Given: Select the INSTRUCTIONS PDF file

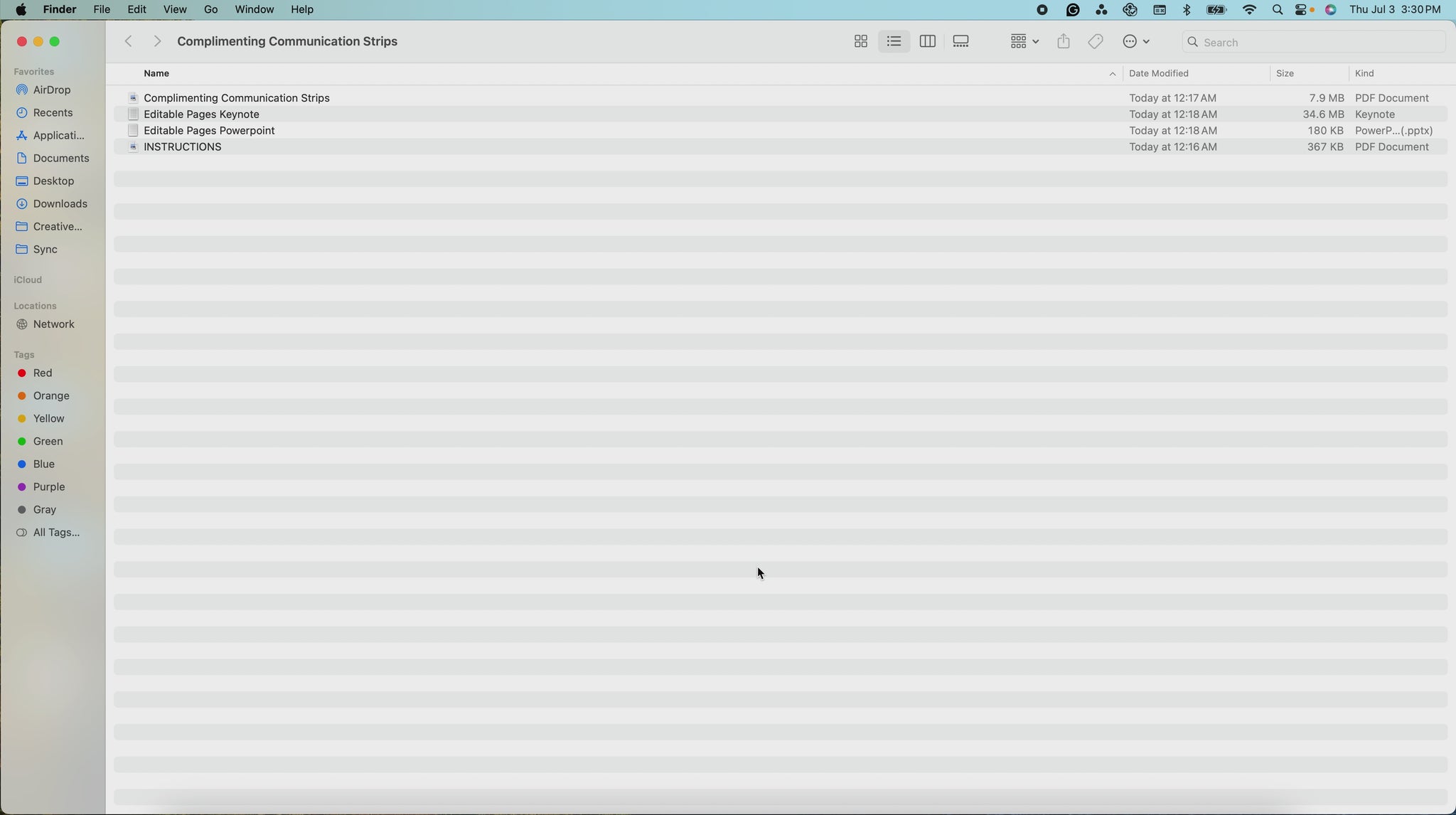Looking at the screenshot, I should coord(182,147).
